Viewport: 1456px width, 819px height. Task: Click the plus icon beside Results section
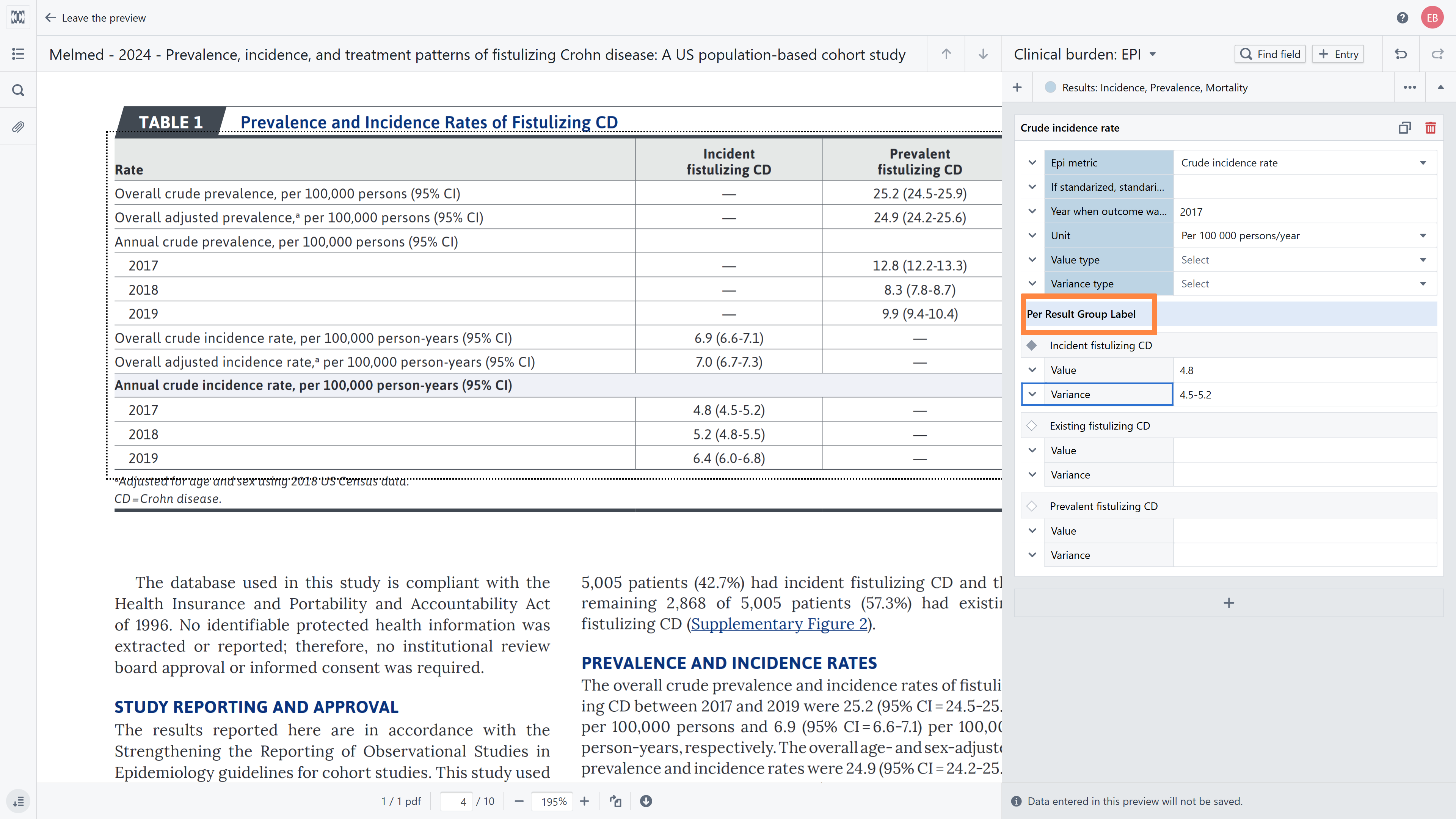pos(1017,87)
